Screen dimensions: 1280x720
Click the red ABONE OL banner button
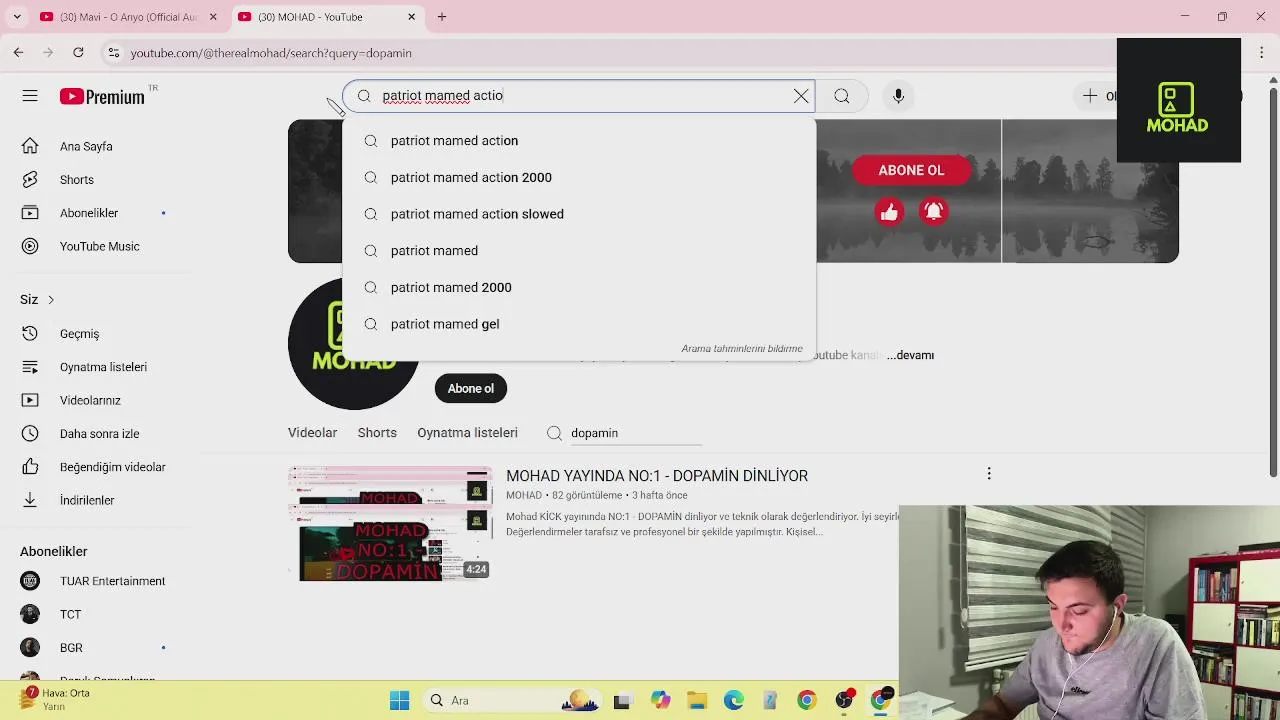(911, 170)
